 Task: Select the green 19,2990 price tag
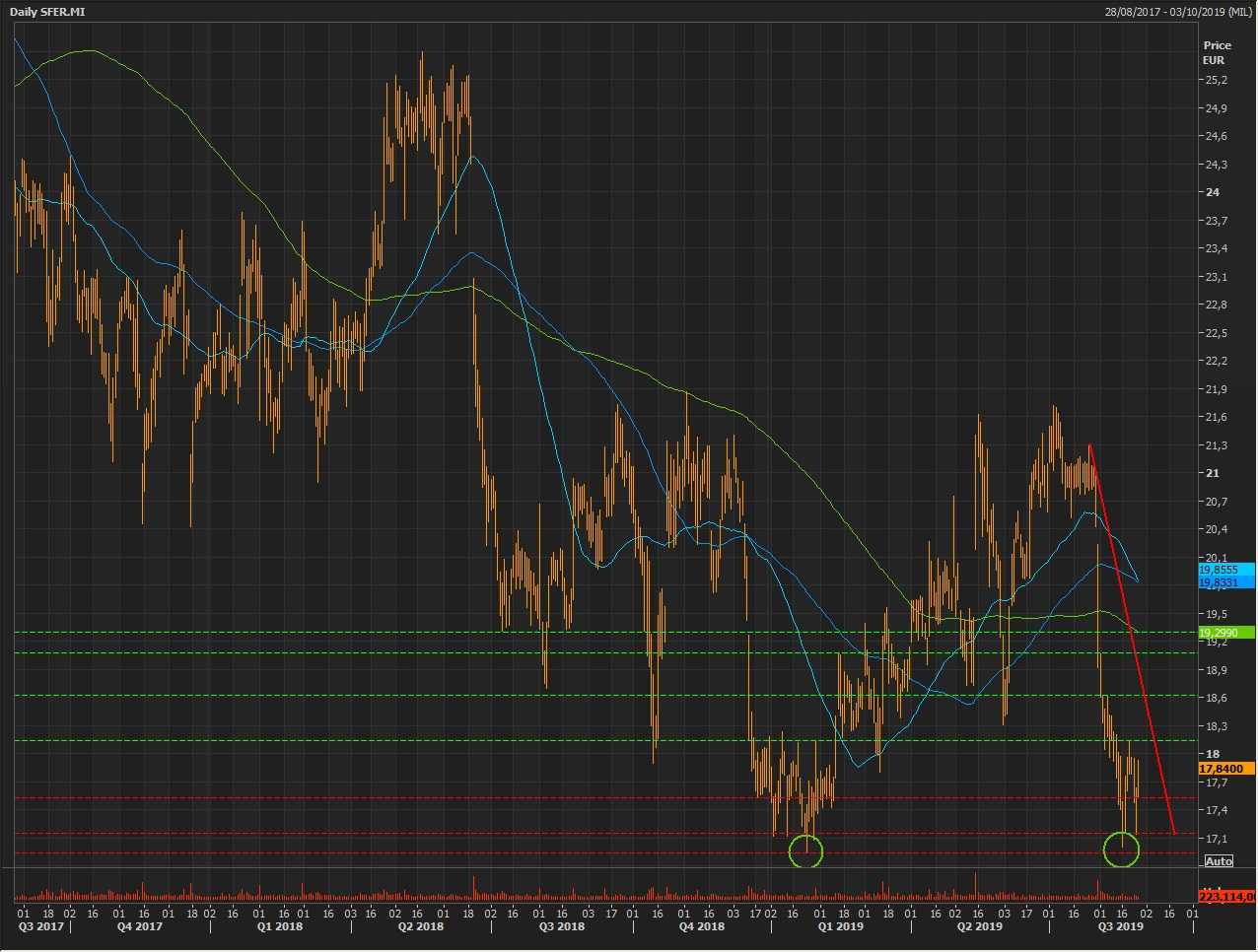(x=1225, y=633)
